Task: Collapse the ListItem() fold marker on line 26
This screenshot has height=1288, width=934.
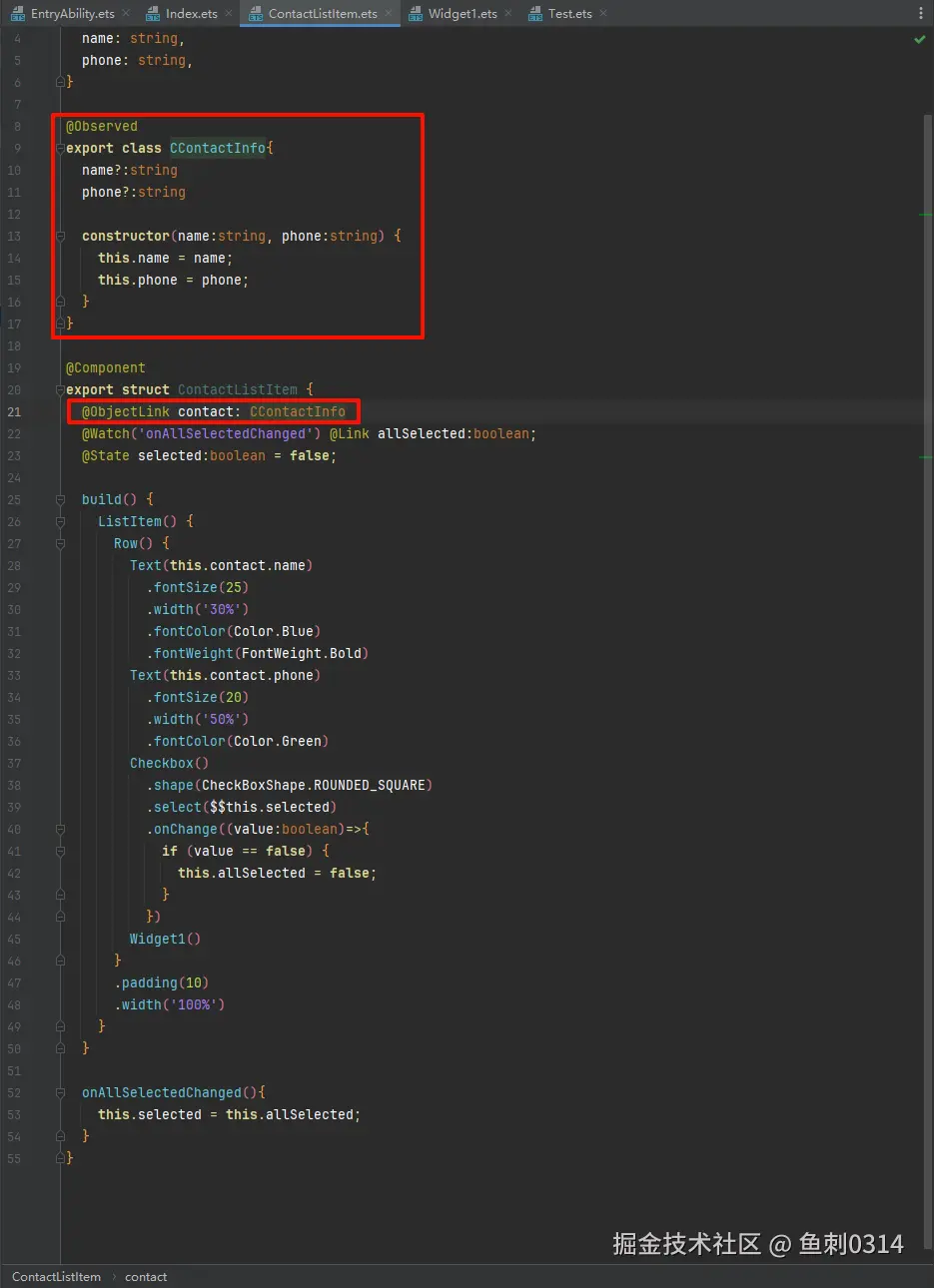Action: point(60,521)
